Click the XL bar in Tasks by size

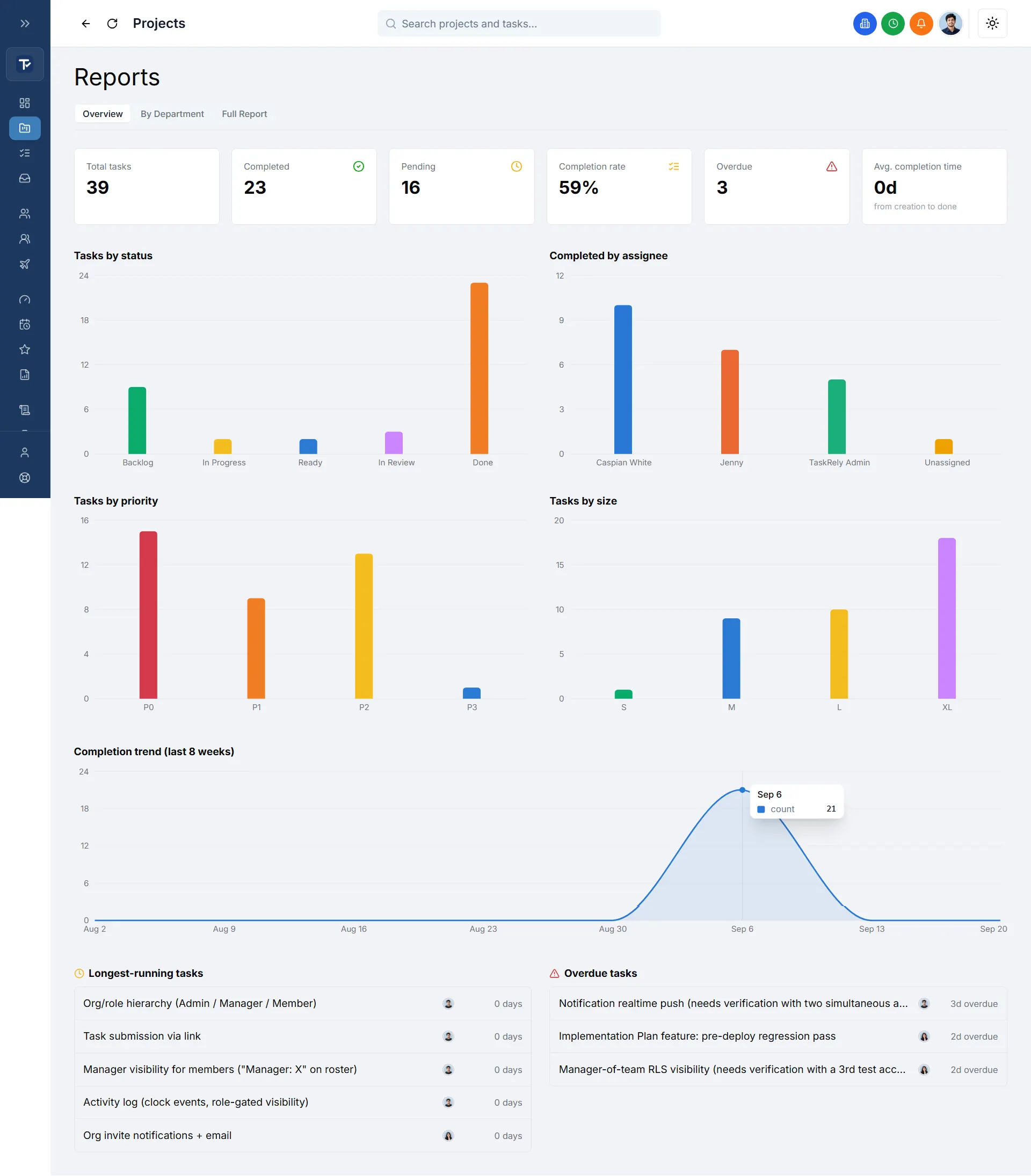pyautogui.click(x=947, y=618)
